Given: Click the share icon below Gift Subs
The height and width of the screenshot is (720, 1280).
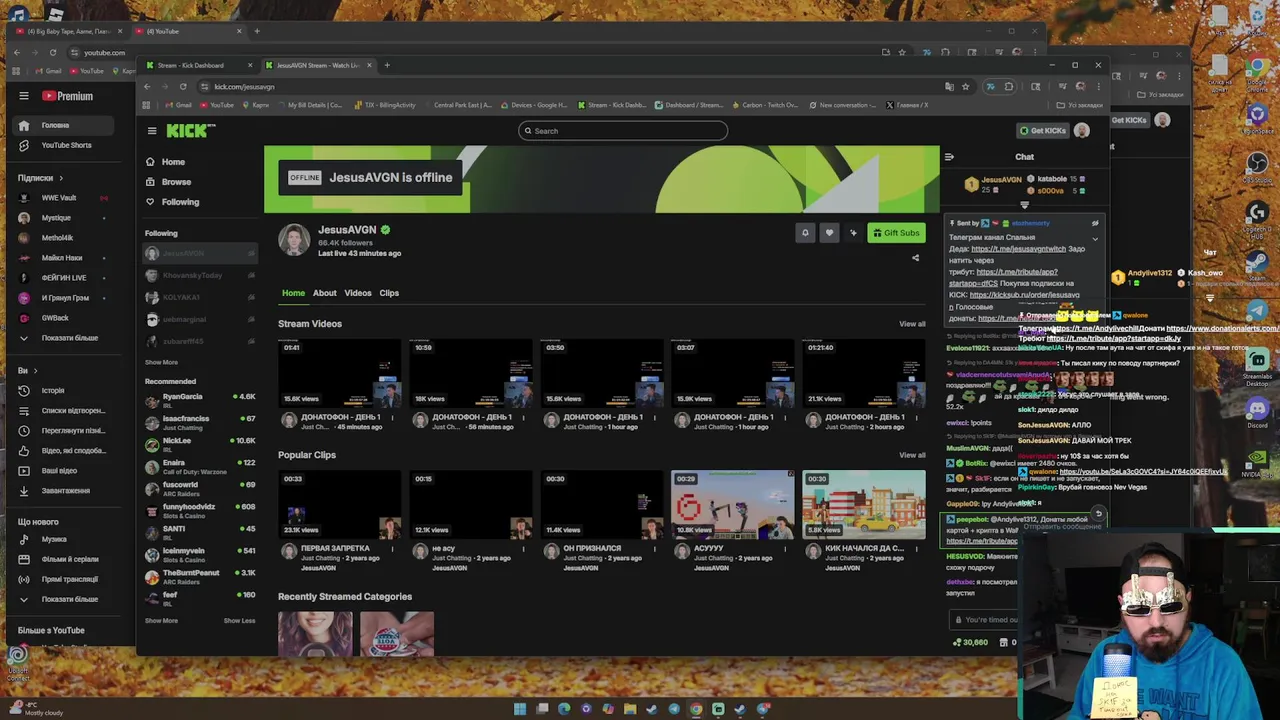Looking at the screenshot, I should coord(915,258).
